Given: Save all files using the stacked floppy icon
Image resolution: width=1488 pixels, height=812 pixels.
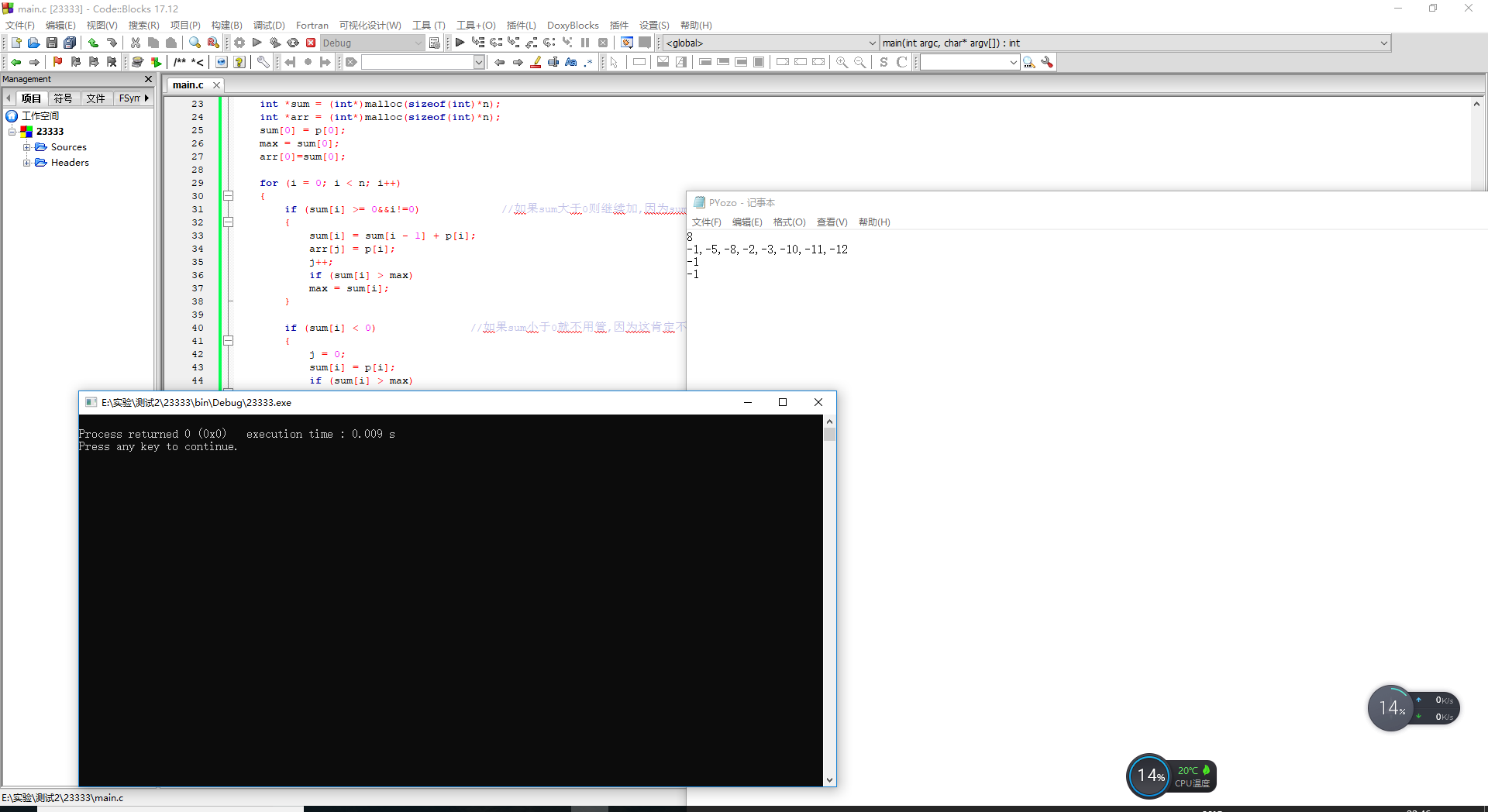Looking at the screenshot, I should click(x=70, y=43).
